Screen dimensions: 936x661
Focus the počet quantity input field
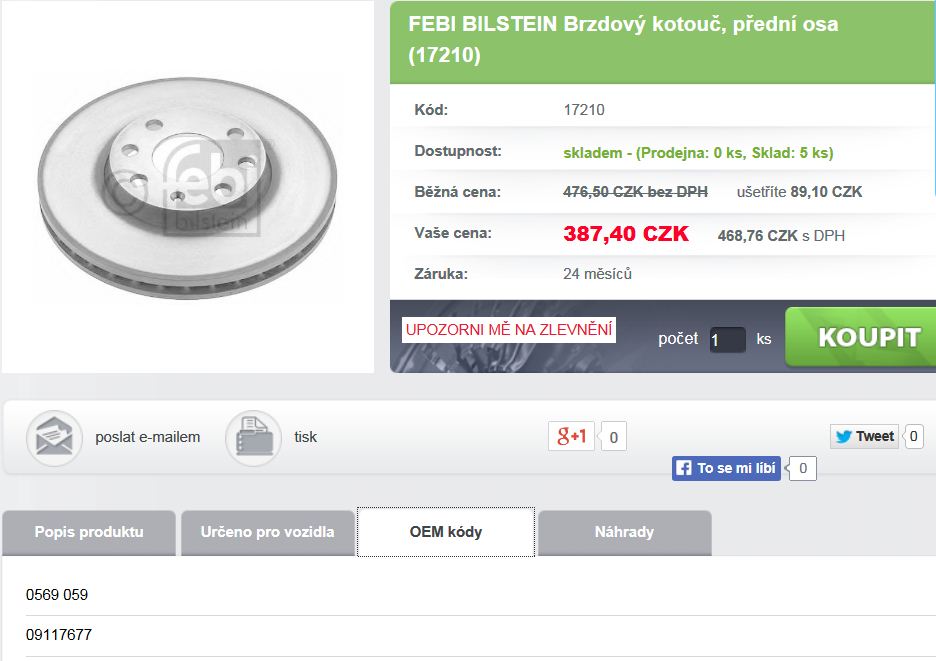pyautogui.click(x=727, y=340)
